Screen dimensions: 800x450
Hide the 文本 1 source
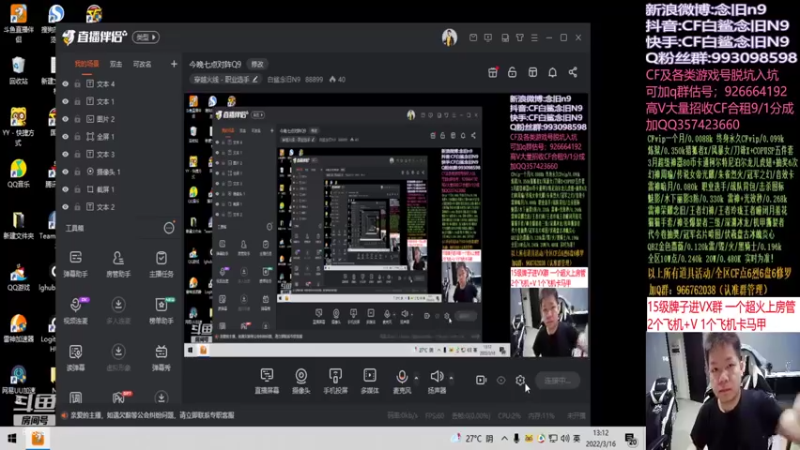(65, 102)
